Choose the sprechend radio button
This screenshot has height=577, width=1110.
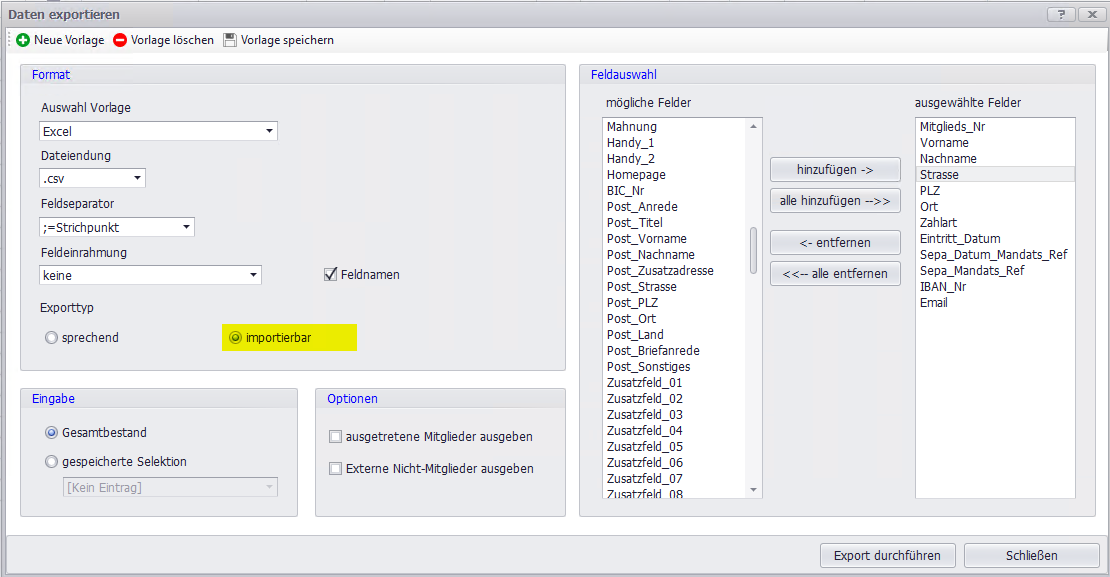51,338
